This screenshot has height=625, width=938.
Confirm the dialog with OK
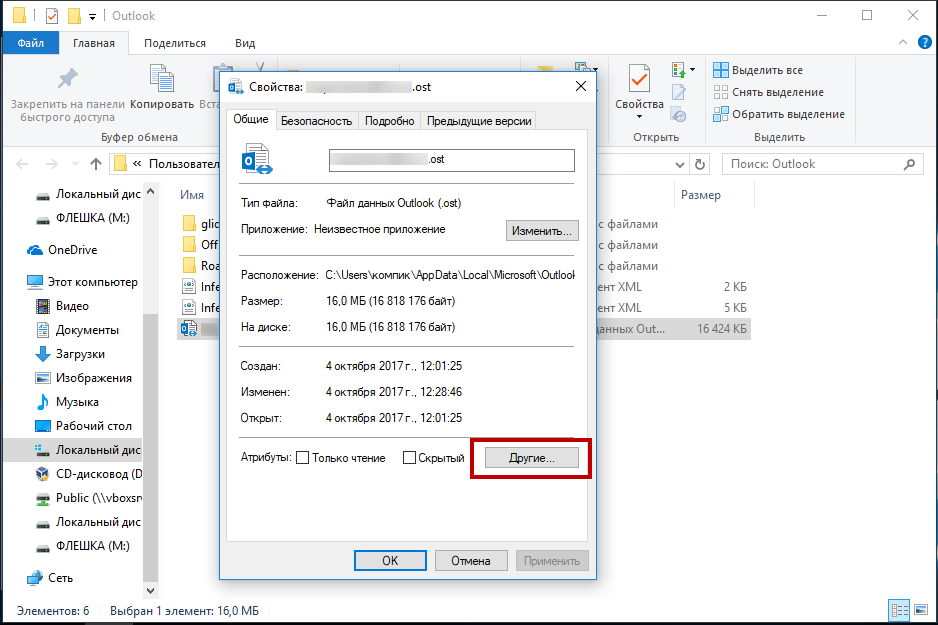tap(390, 561)
